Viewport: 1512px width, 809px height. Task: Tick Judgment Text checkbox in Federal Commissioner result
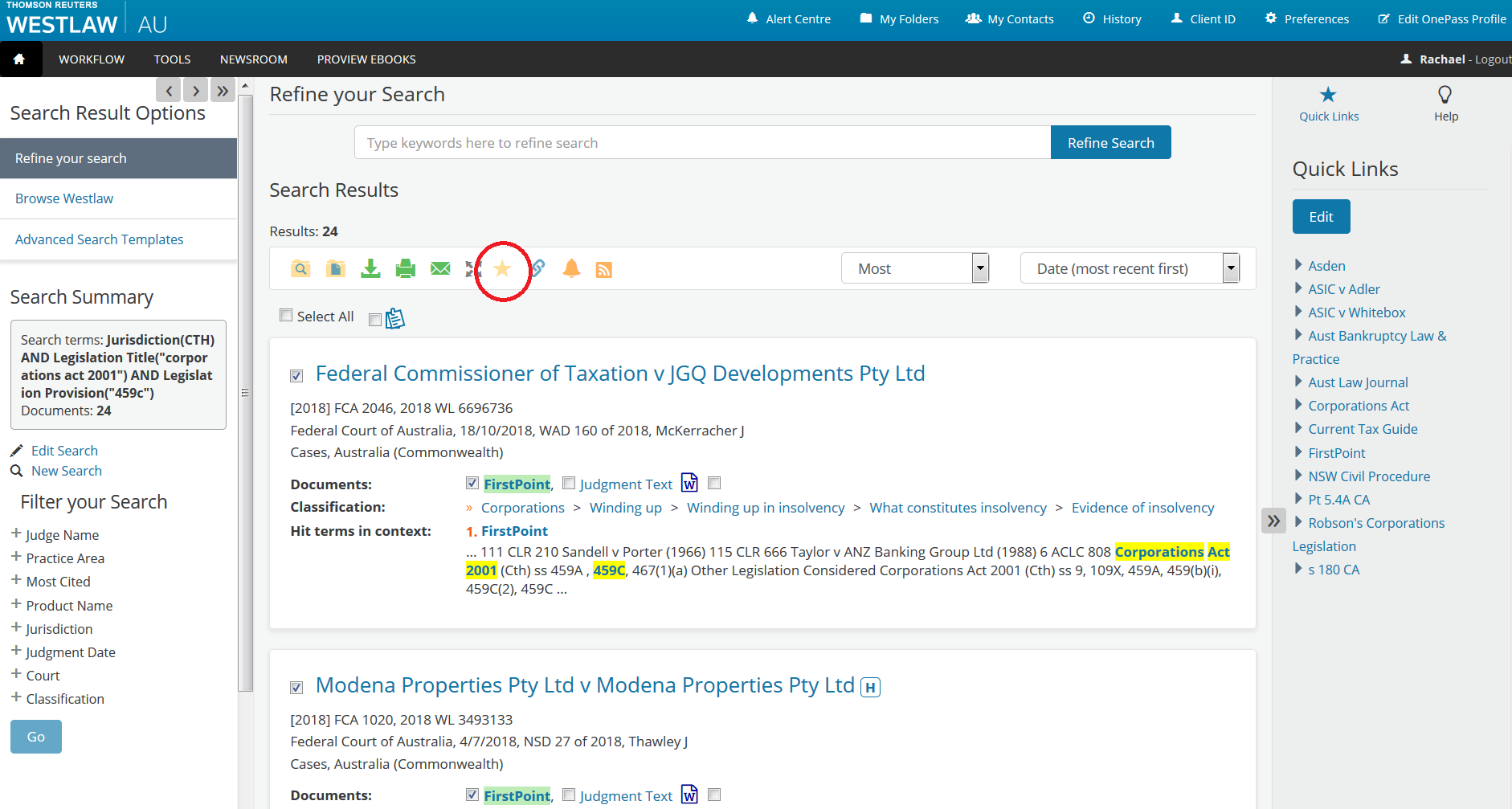pyautogui.click(x=569, y=483)
